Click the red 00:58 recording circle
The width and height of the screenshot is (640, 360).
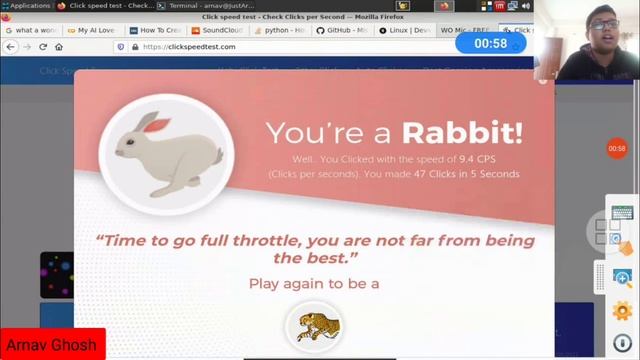[x=617, y=149]
